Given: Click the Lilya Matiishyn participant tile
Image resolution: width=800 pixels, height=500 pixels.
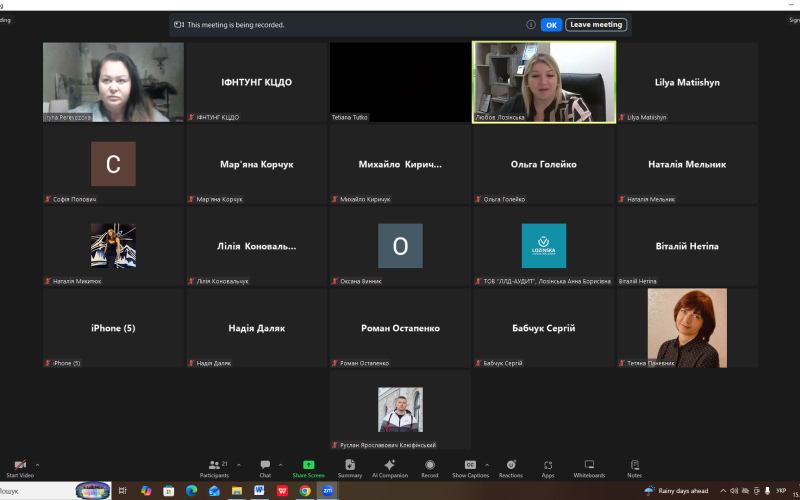Looking at the screenshot, I should 687,82.
